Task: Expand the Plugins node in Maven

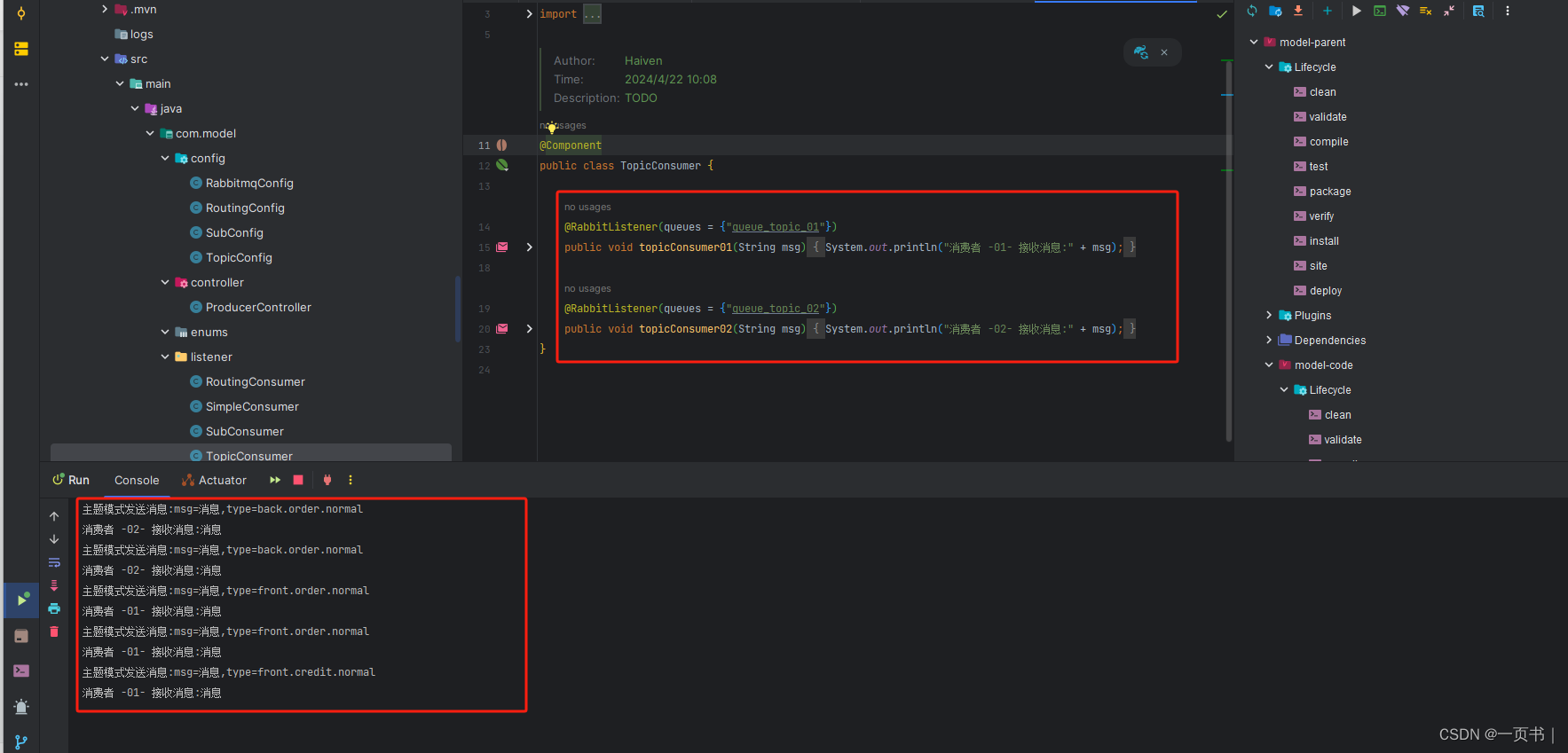Action: [1269, 315]
